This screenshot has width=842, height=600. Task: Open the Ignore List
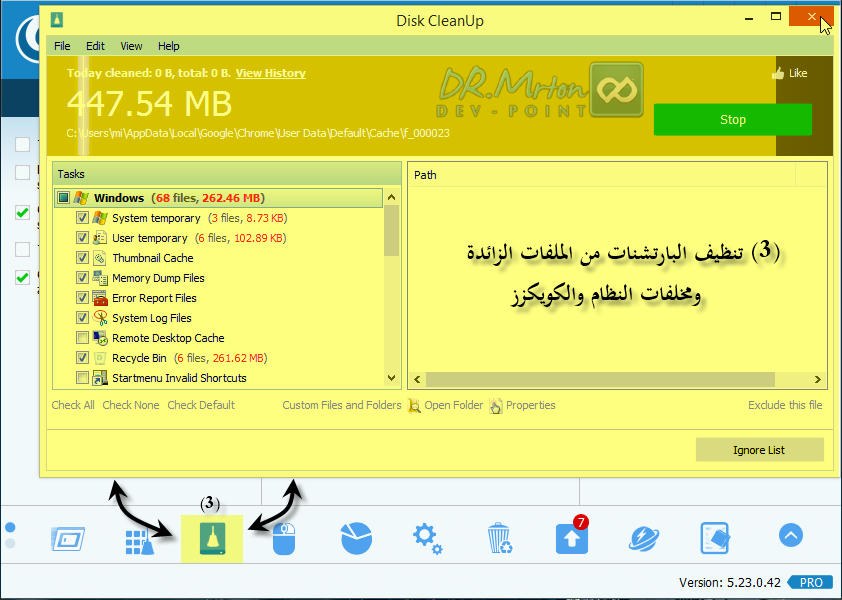(x=759, y=450)
